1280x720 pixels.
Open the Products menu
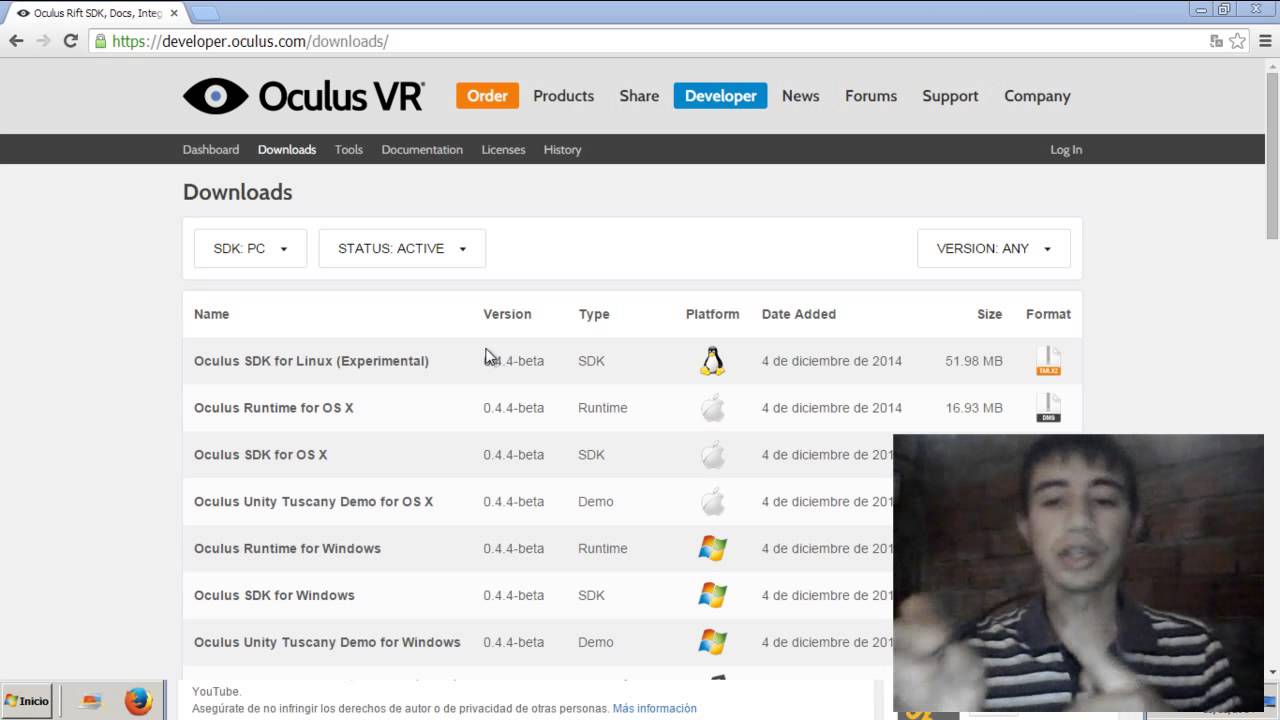point(563,96)
